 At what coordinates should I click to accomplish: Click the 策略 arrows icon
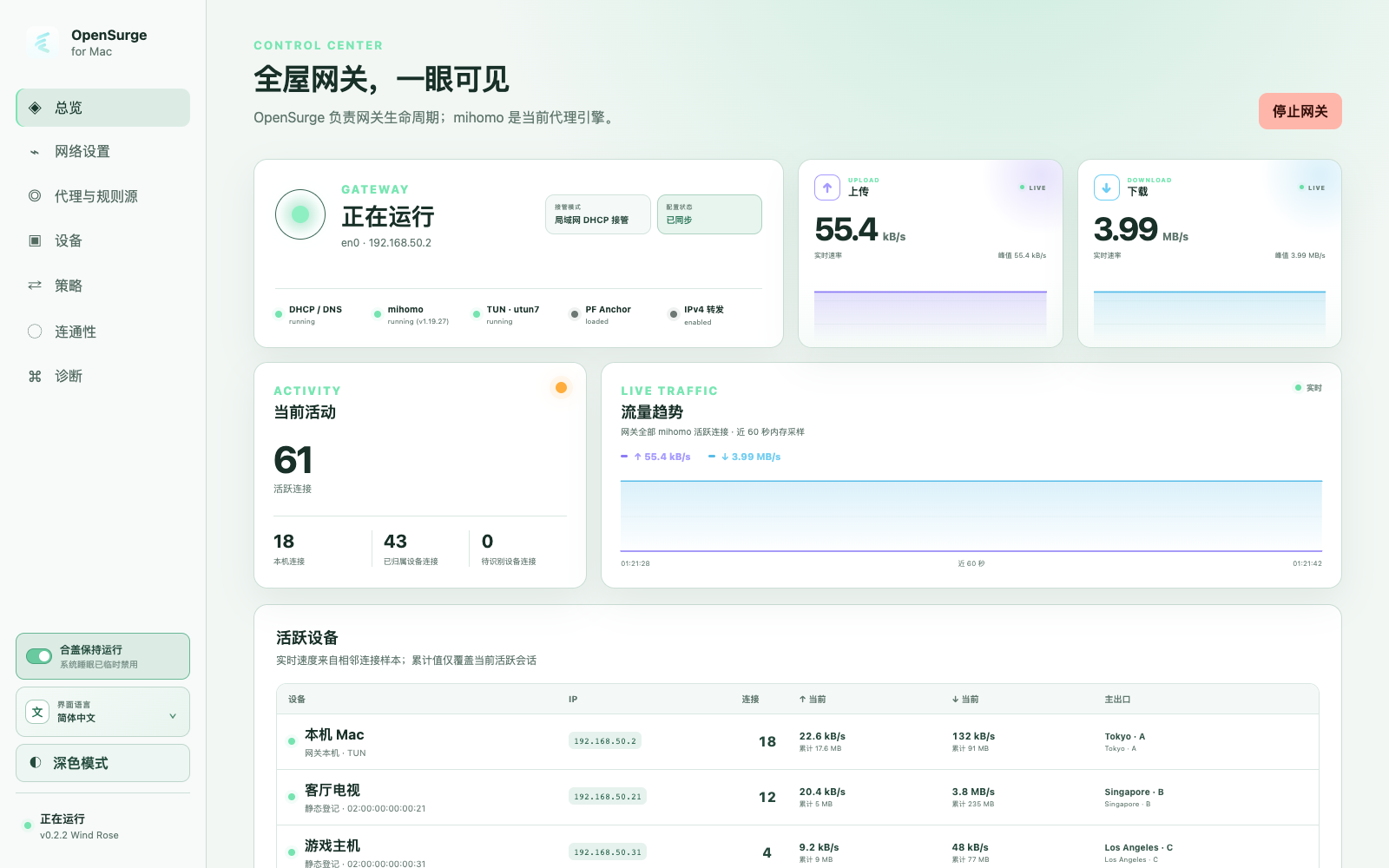click(35, 286)
